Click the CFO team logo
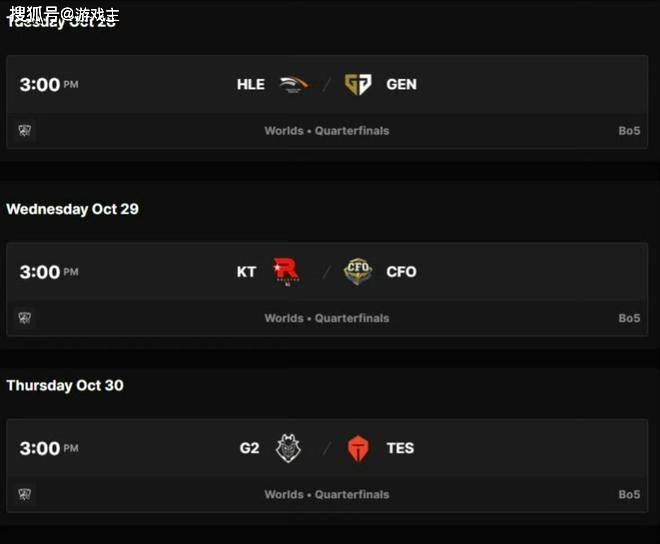The image size is (660, 544). [357, 271]
